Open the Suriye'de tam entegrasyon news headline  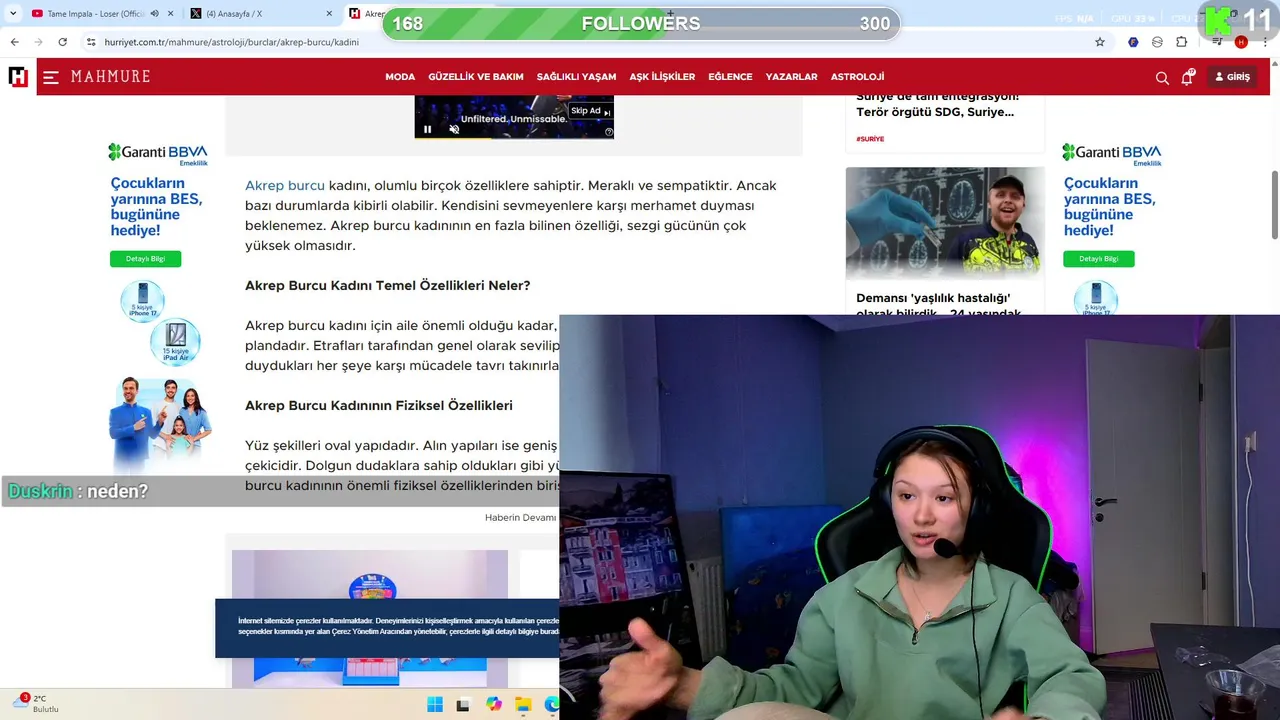tap(937, 104)
